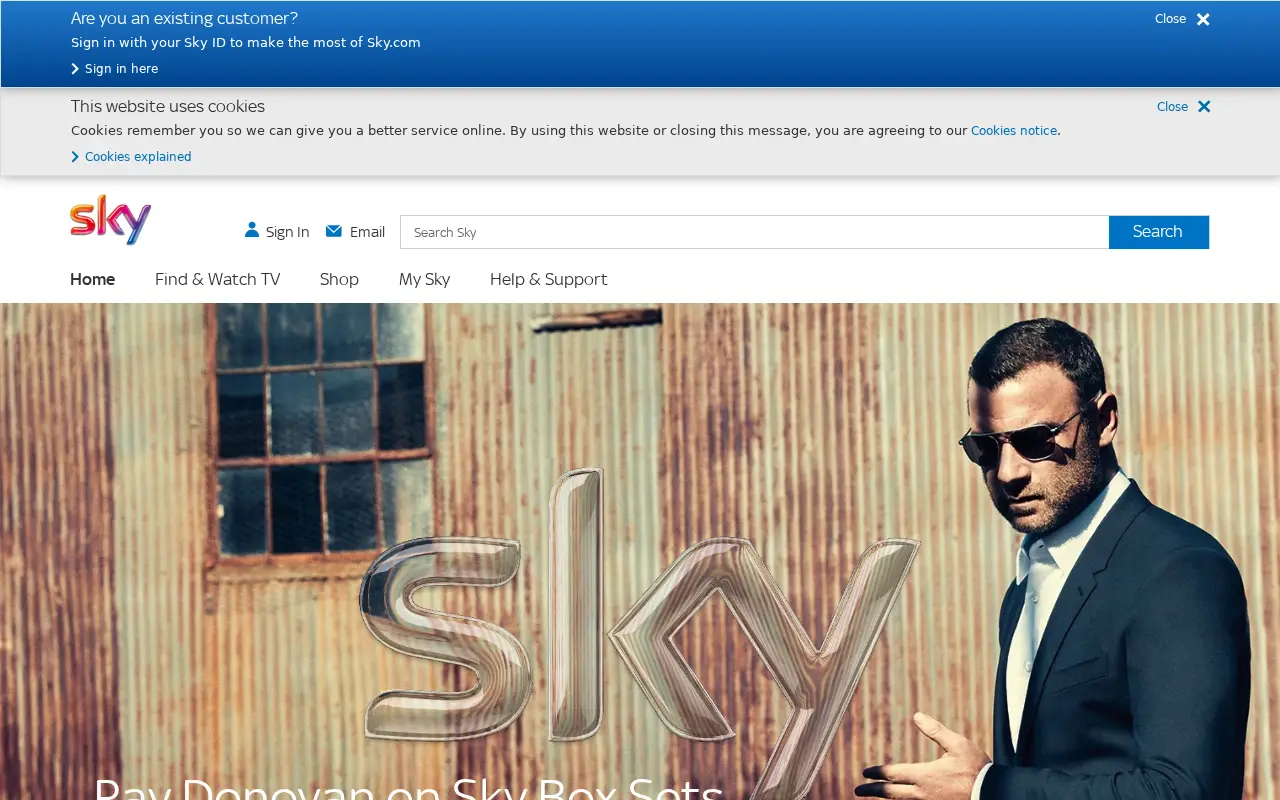Click the Email text link

pos(367,232)
